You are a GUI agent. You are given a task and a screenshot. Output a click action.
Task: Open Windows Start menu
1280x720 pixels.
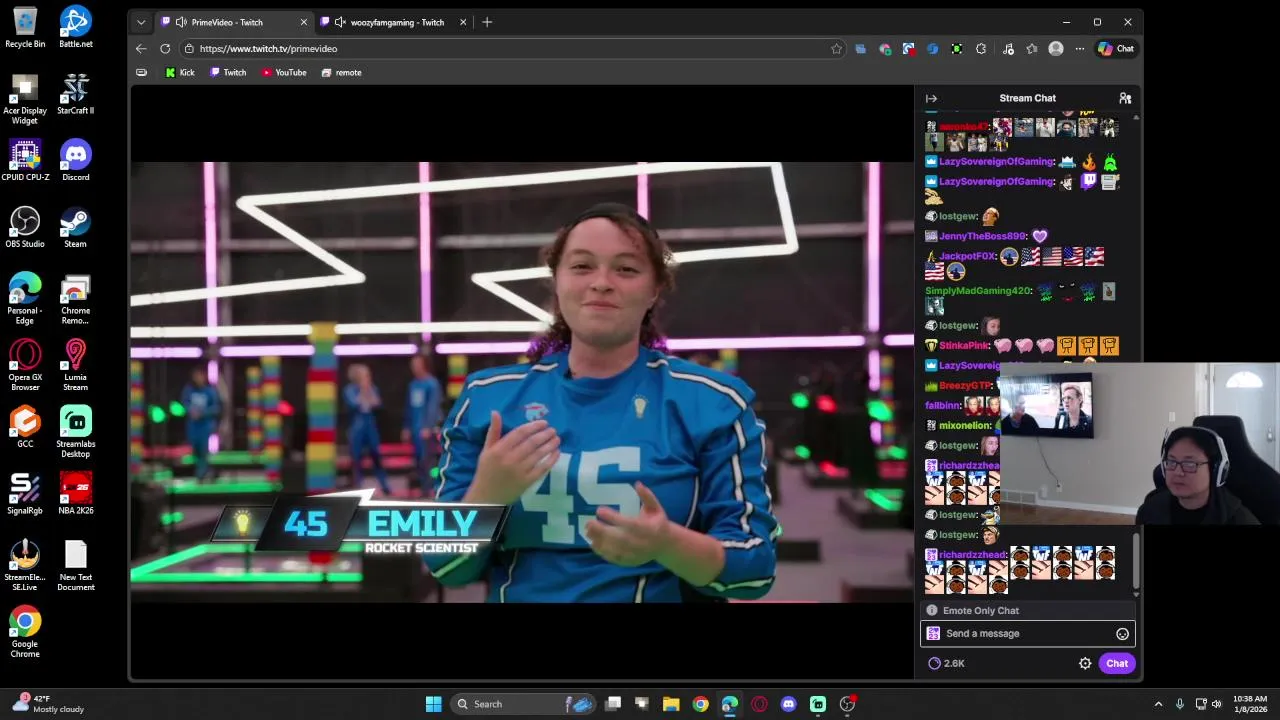(x=433, y=704)
